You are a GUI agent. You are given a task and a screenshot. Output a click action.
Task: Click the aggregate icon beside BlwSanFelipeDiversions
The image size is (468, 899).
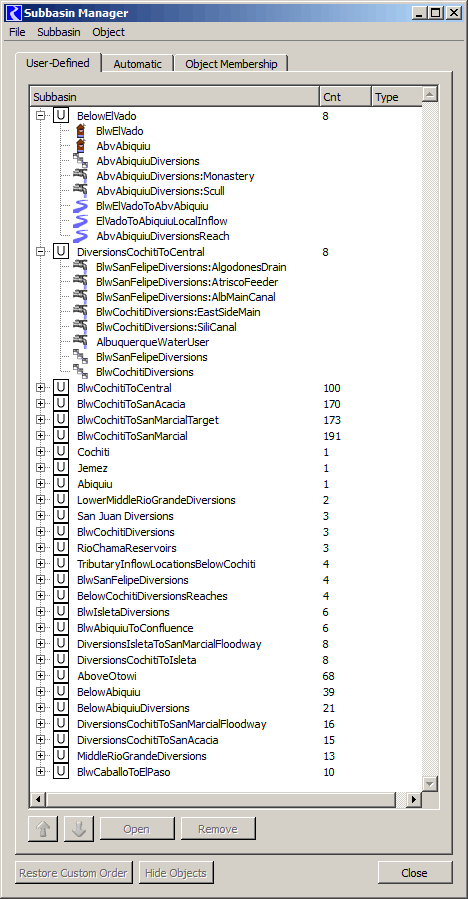[x=81, y=357]
